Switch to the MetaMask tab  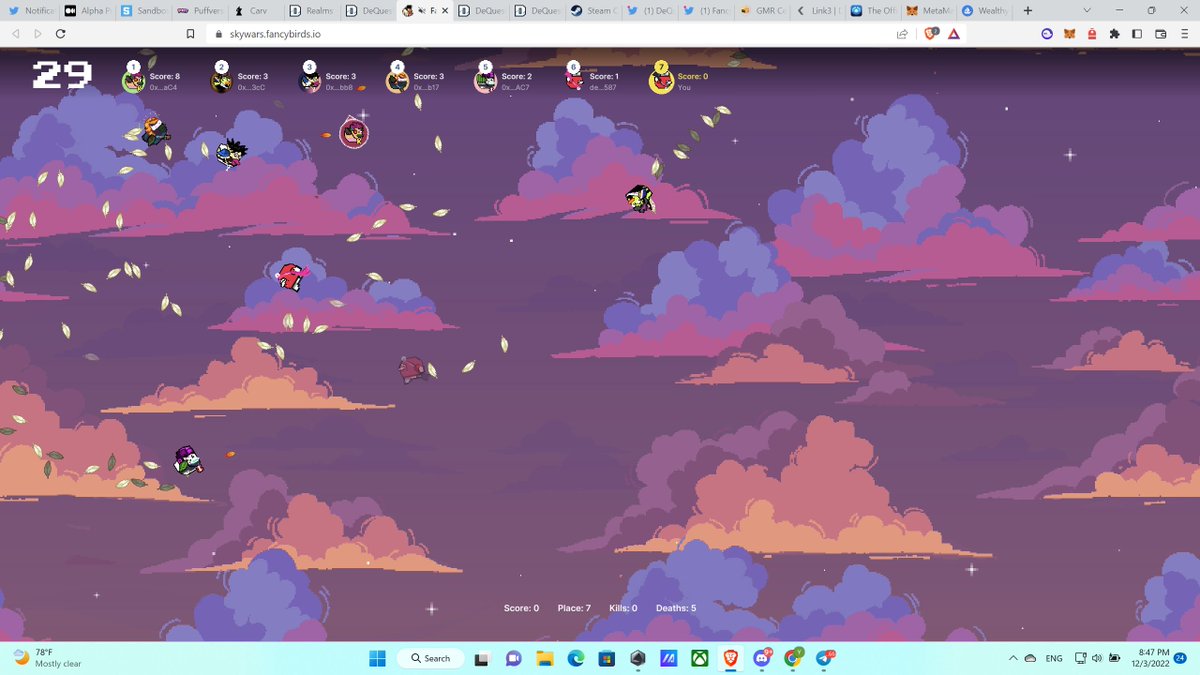click(x=930, y=10)
